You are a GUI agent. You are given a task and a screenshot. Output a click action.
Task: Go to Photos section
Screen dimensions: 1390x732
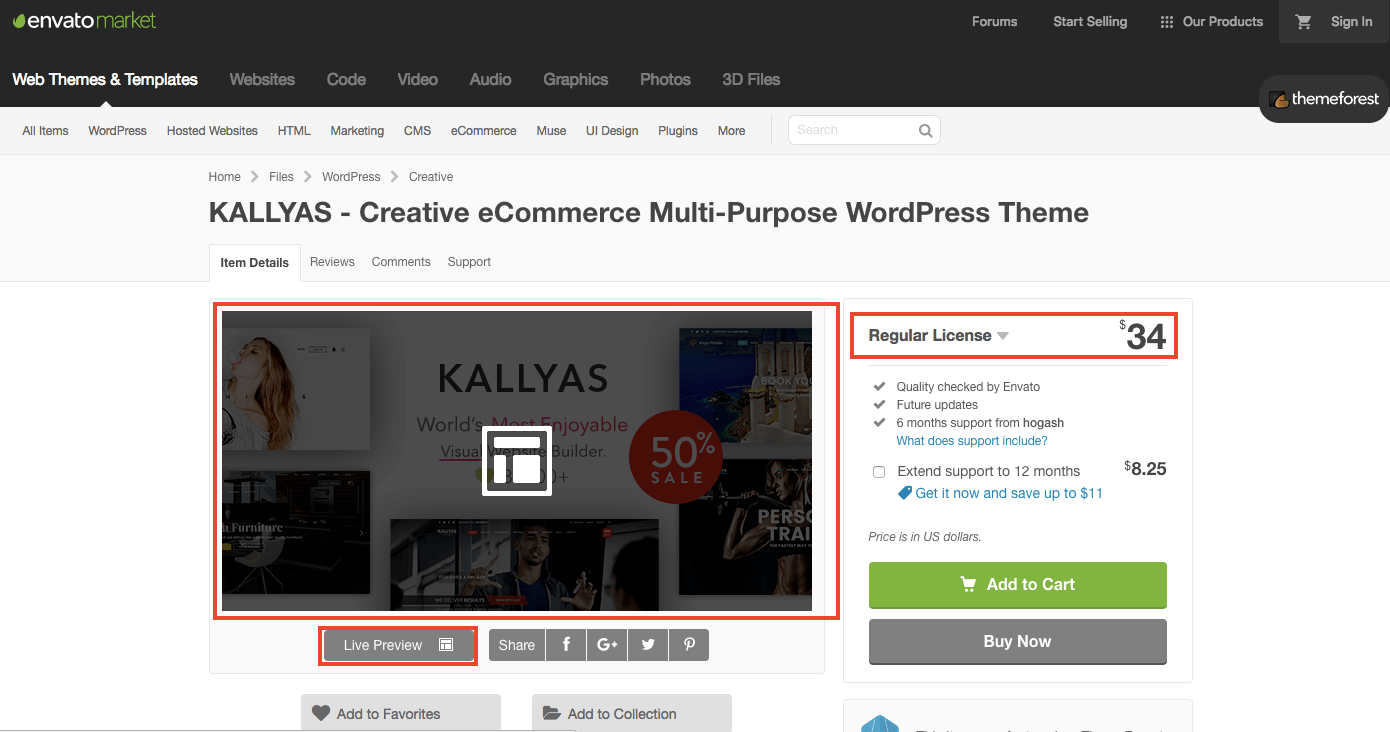tap(665, 79)
